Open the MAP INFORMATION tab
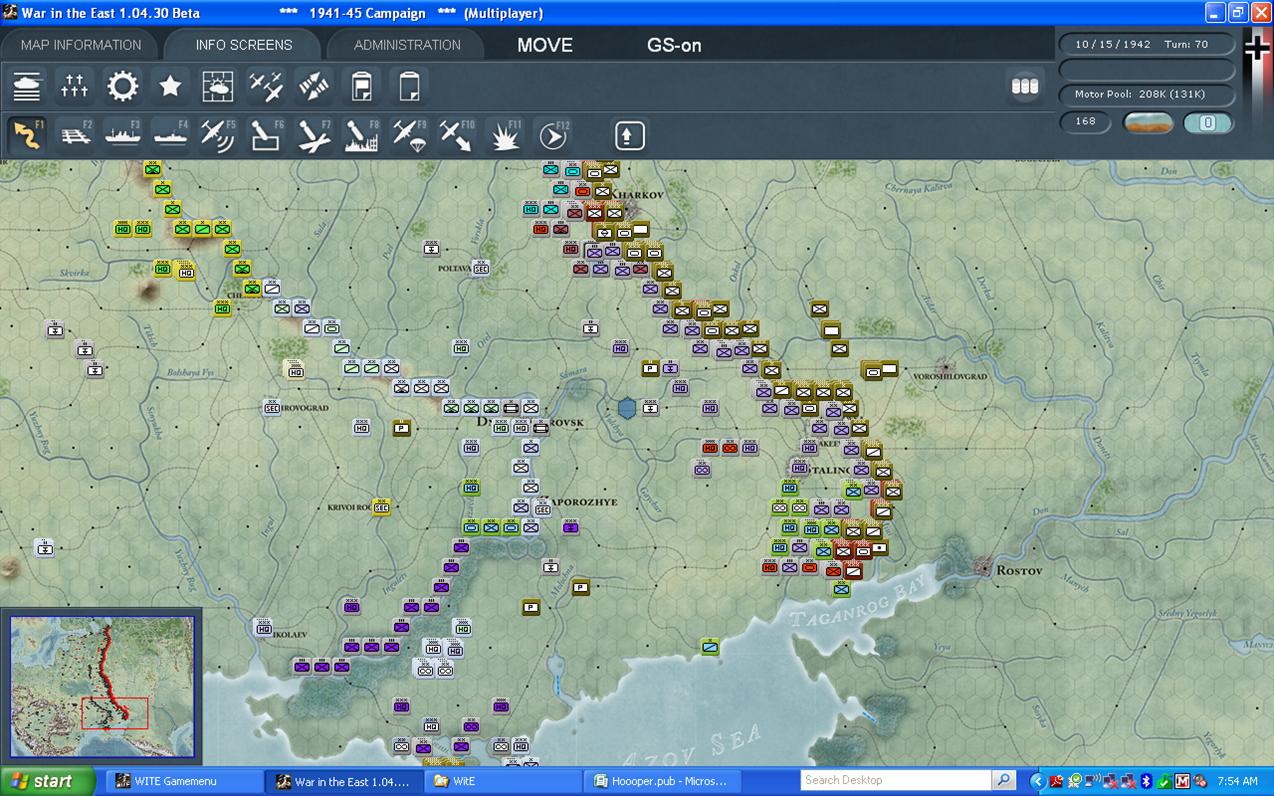 tap(81, 45)
